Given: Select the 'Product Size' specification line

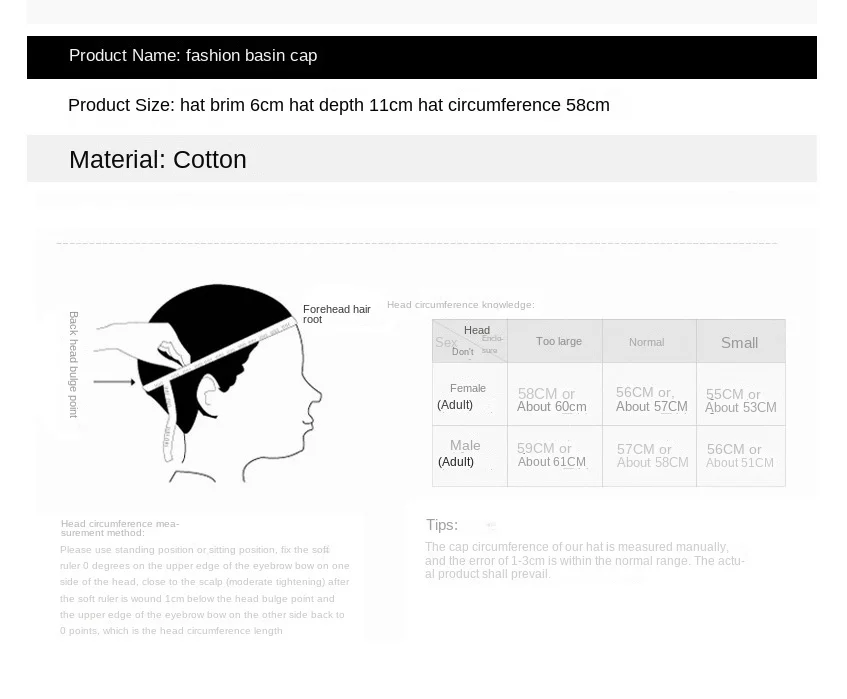Looking at the screenshot, I should coord(339,105).
